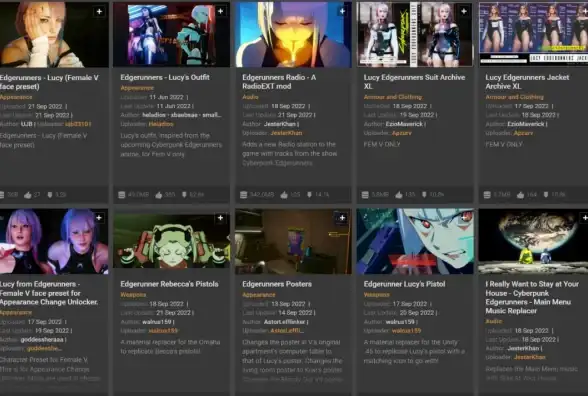Click plus icon on Edgerunner Rebecca's Pistols thumbnail
The image size is (588, 396).
(x=220, y=218)
